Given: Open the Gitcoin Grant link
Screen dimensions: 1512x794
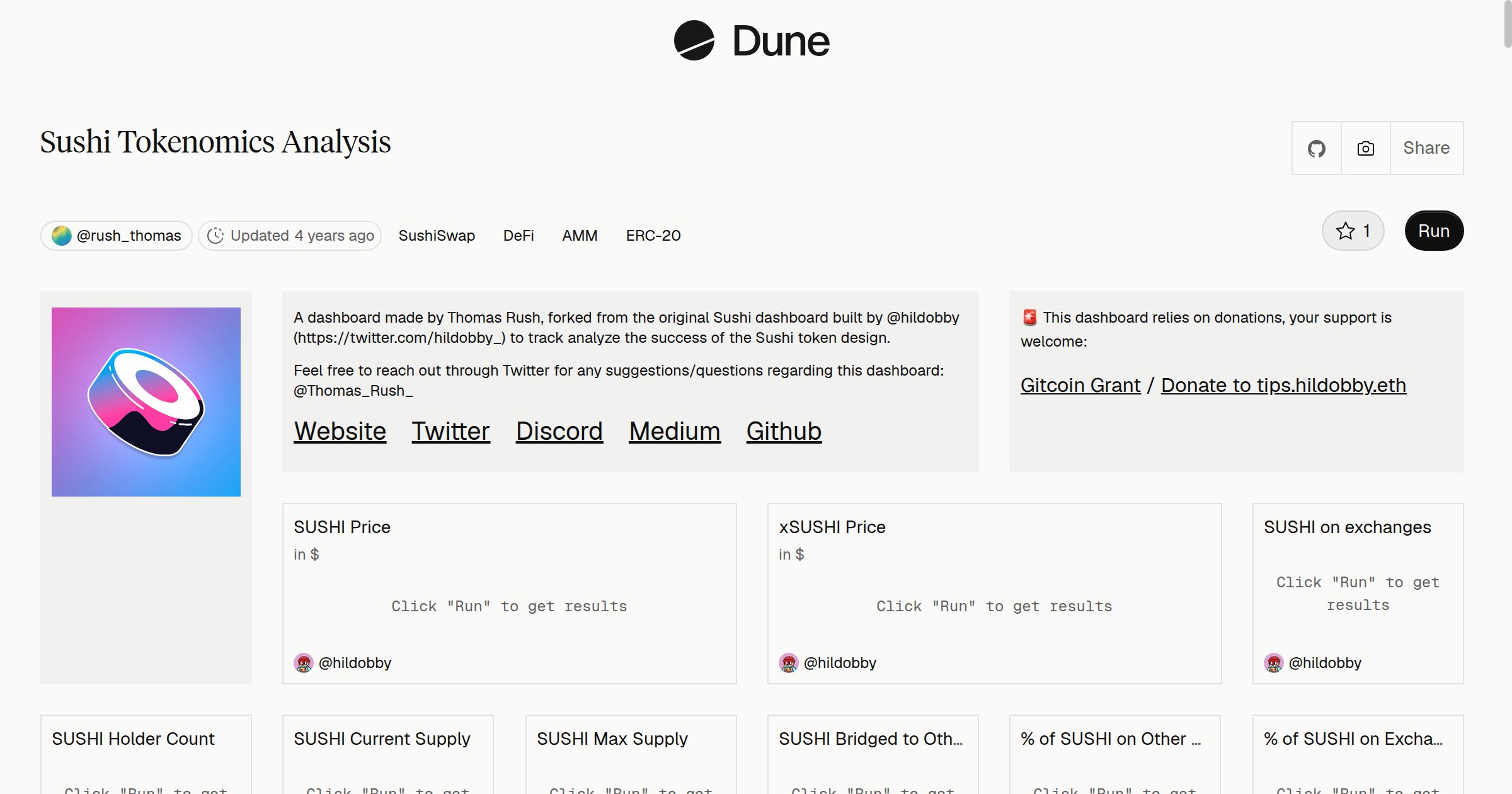Looking at the screenshot, I should click(1080, 385).
